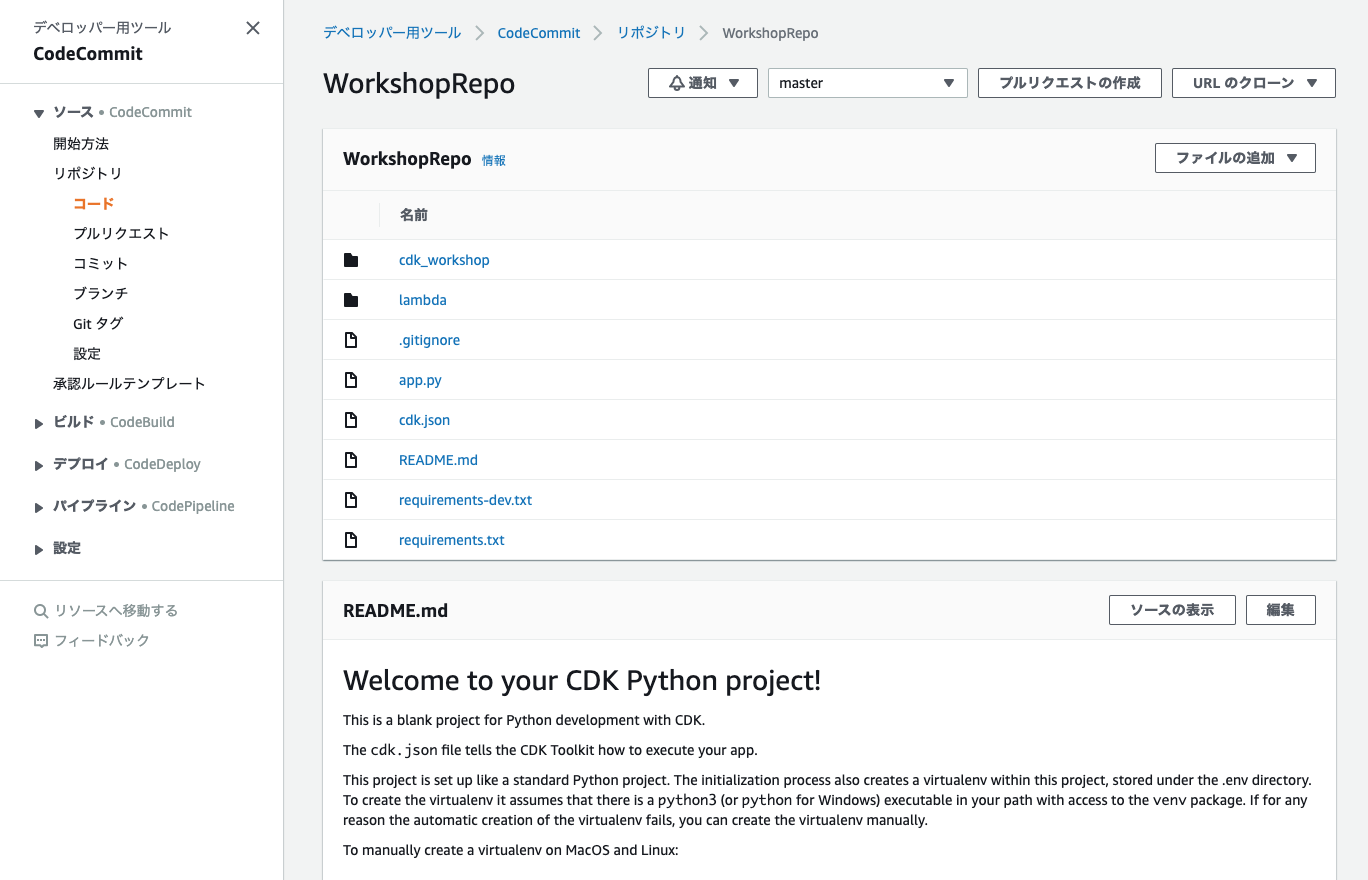1368x880 pixels.
Task: Open the デベロッパー用ツール breadcrumb link
Action: 392,33
